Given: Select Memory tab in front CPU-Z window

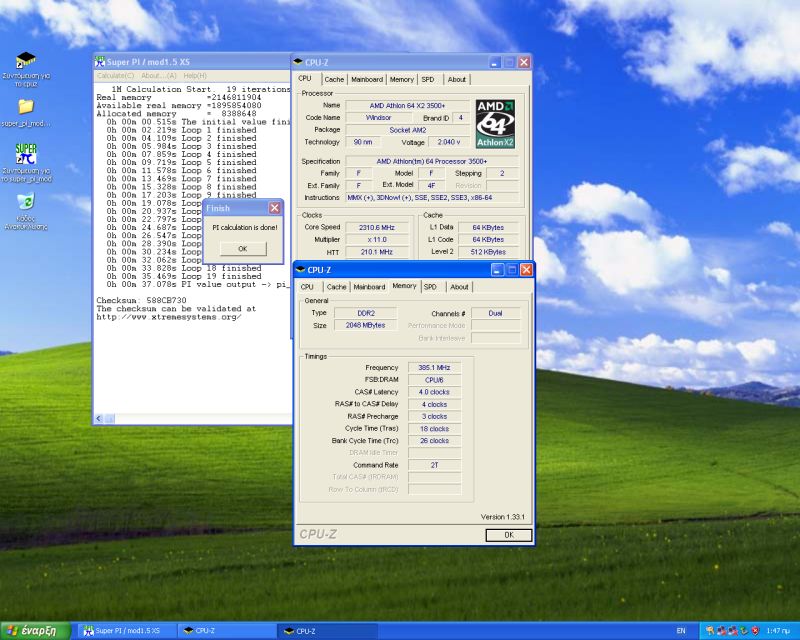Looking at the screenshot, I should (x=404, y=286).
